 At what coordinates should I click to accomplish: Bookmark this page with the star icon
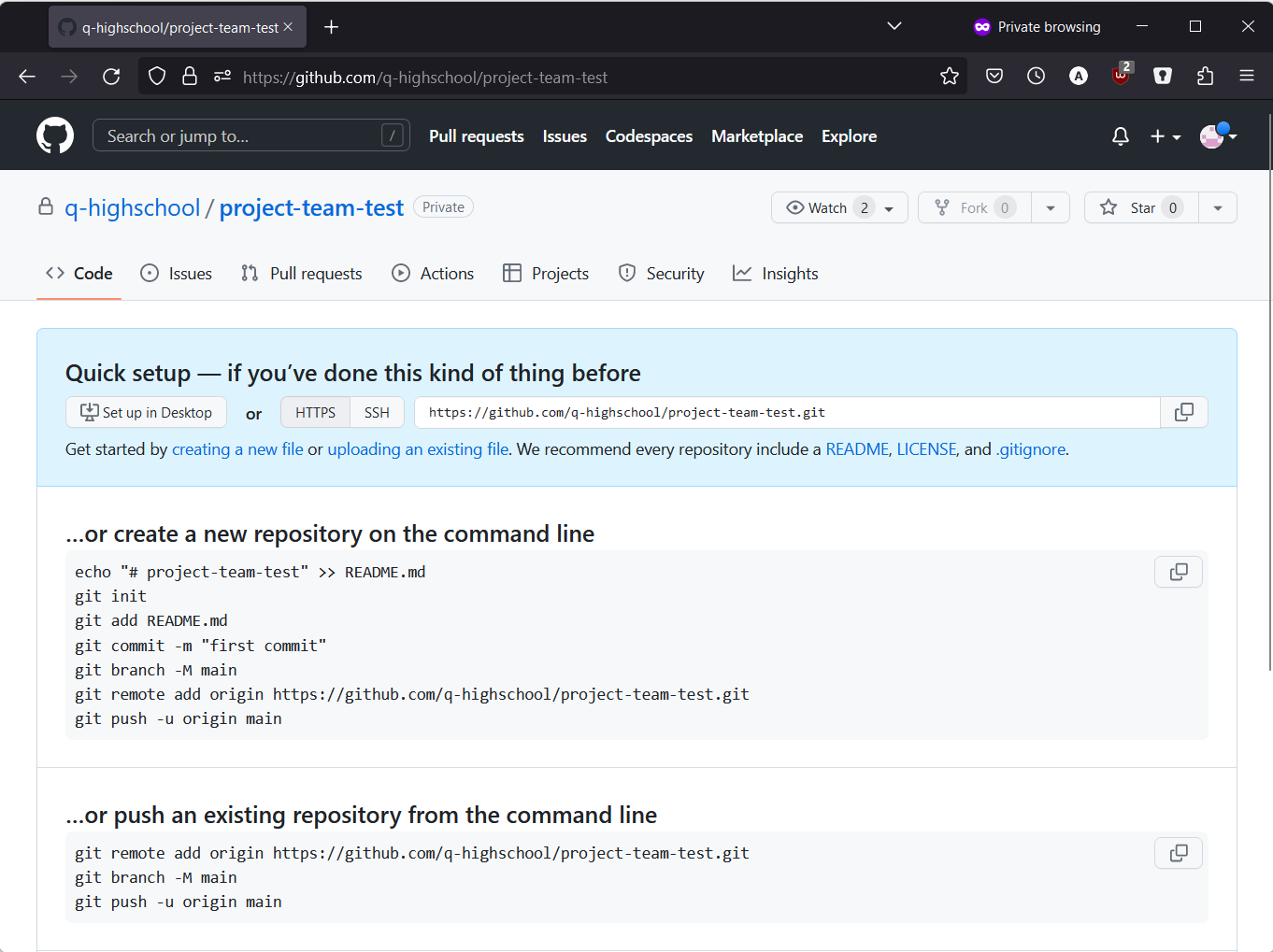click(x=949, y=77)
